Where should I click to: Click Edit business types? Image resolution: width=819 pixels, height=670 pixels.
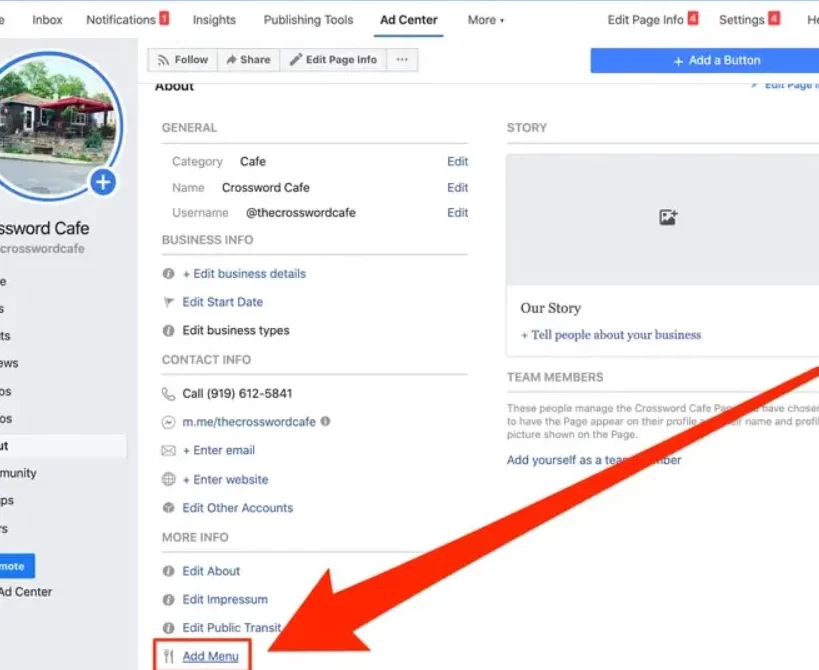coord(236,330)
